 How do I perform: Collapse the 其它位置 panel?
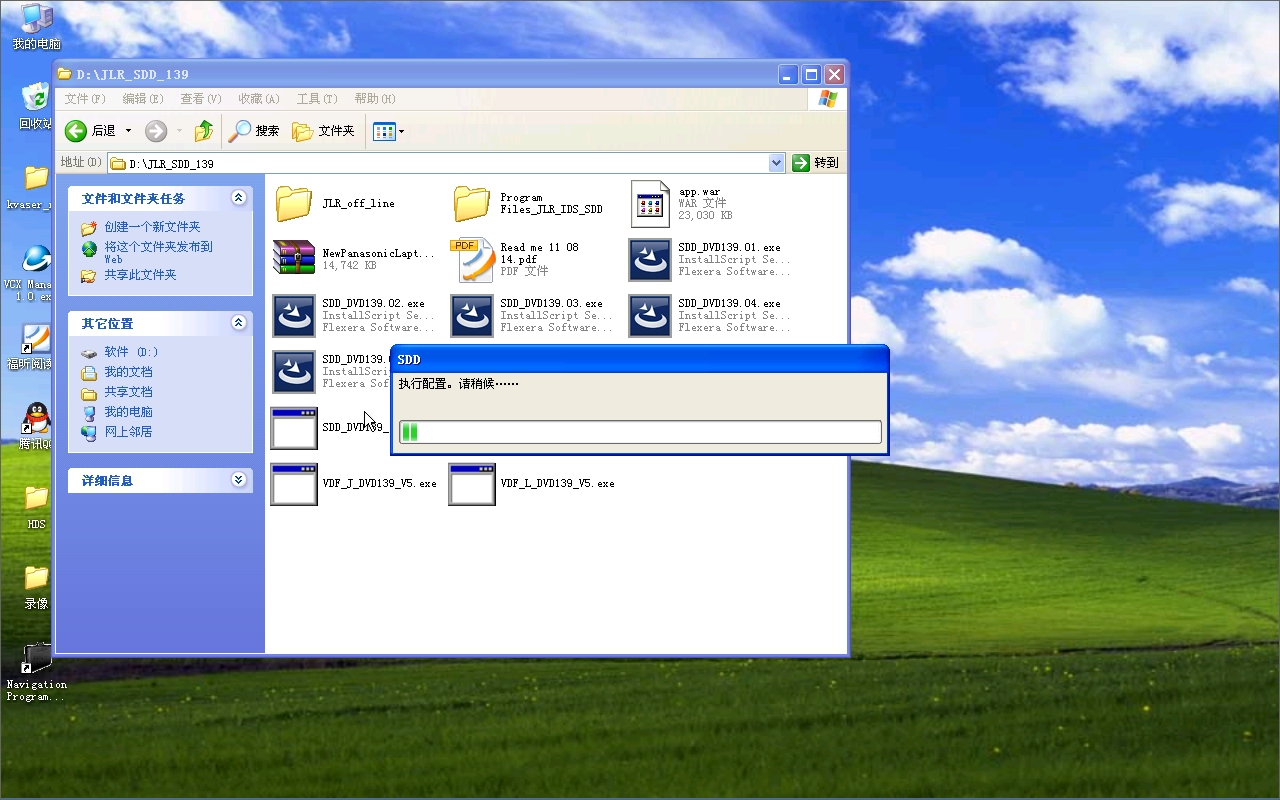[x=238, y=323]
